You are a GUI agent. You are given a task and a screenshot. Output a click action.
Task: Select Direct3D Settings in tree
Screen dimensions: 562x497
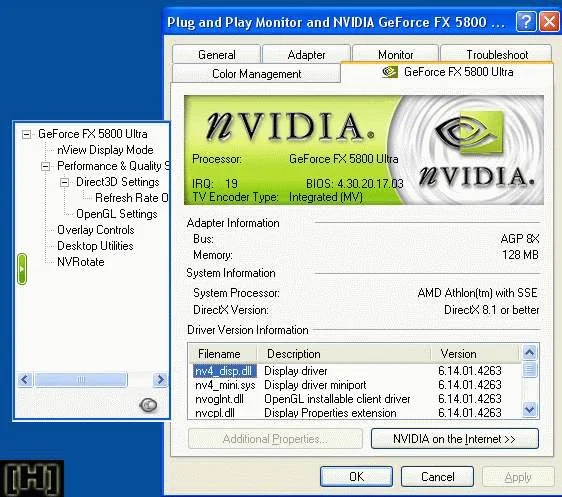[x=118, y=182]
